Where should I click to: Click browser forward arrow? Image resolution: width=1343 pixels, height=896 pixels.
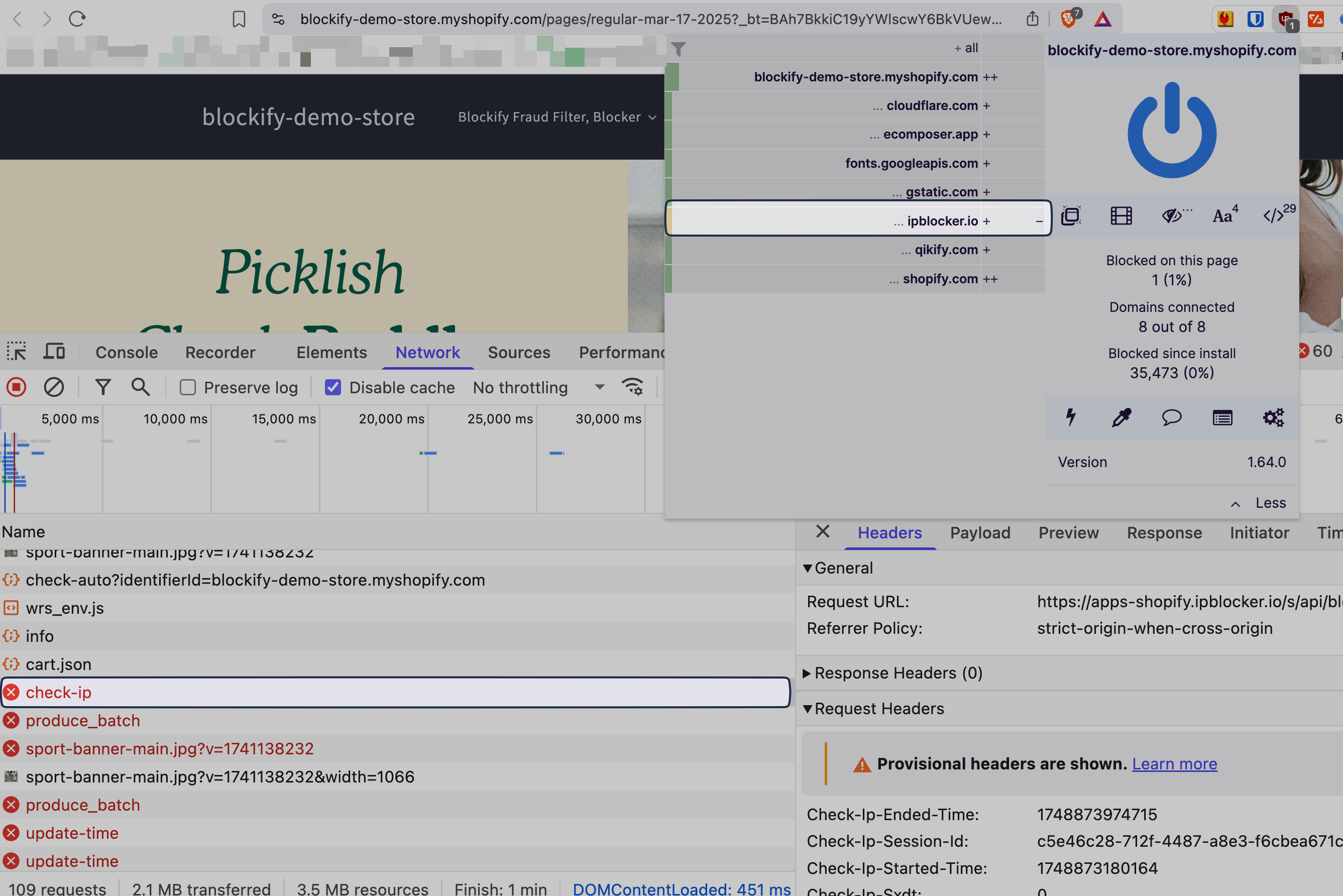tap(47, 19)
